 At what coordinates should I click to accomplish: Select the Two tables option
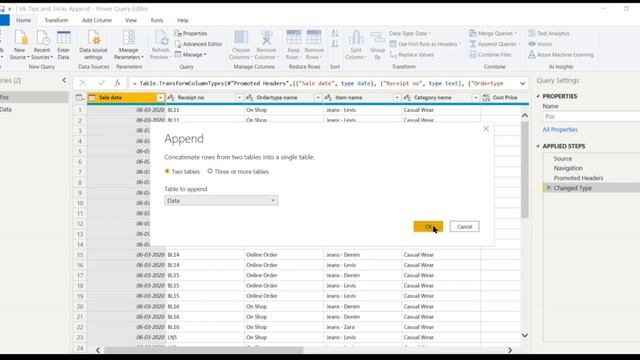182,172
